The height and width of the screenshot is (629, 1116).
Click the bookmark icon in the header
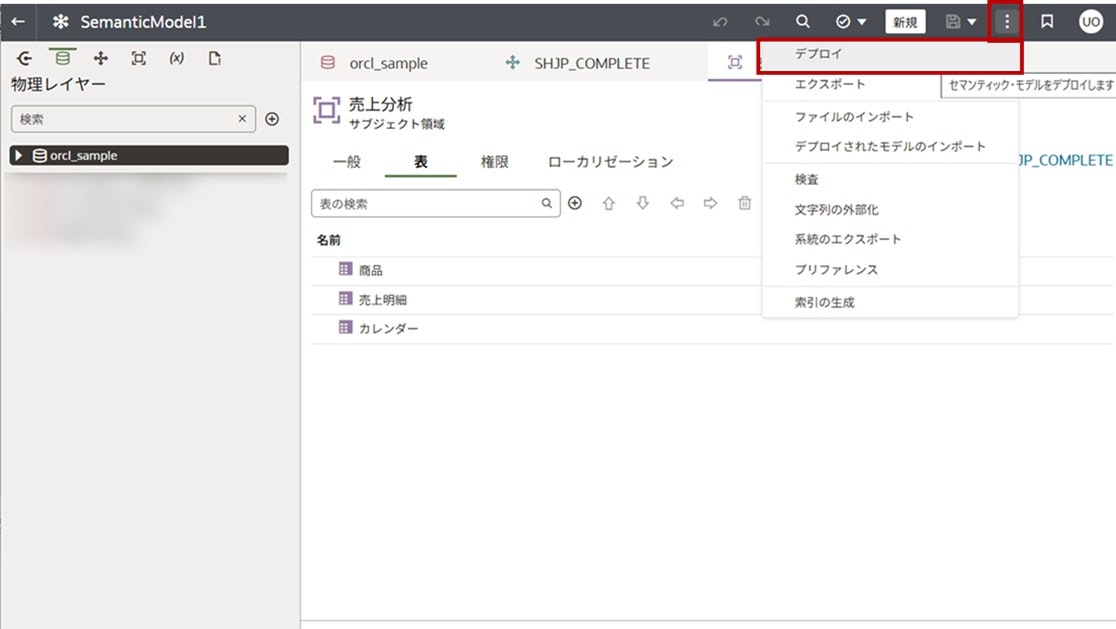click(1047, 21)
